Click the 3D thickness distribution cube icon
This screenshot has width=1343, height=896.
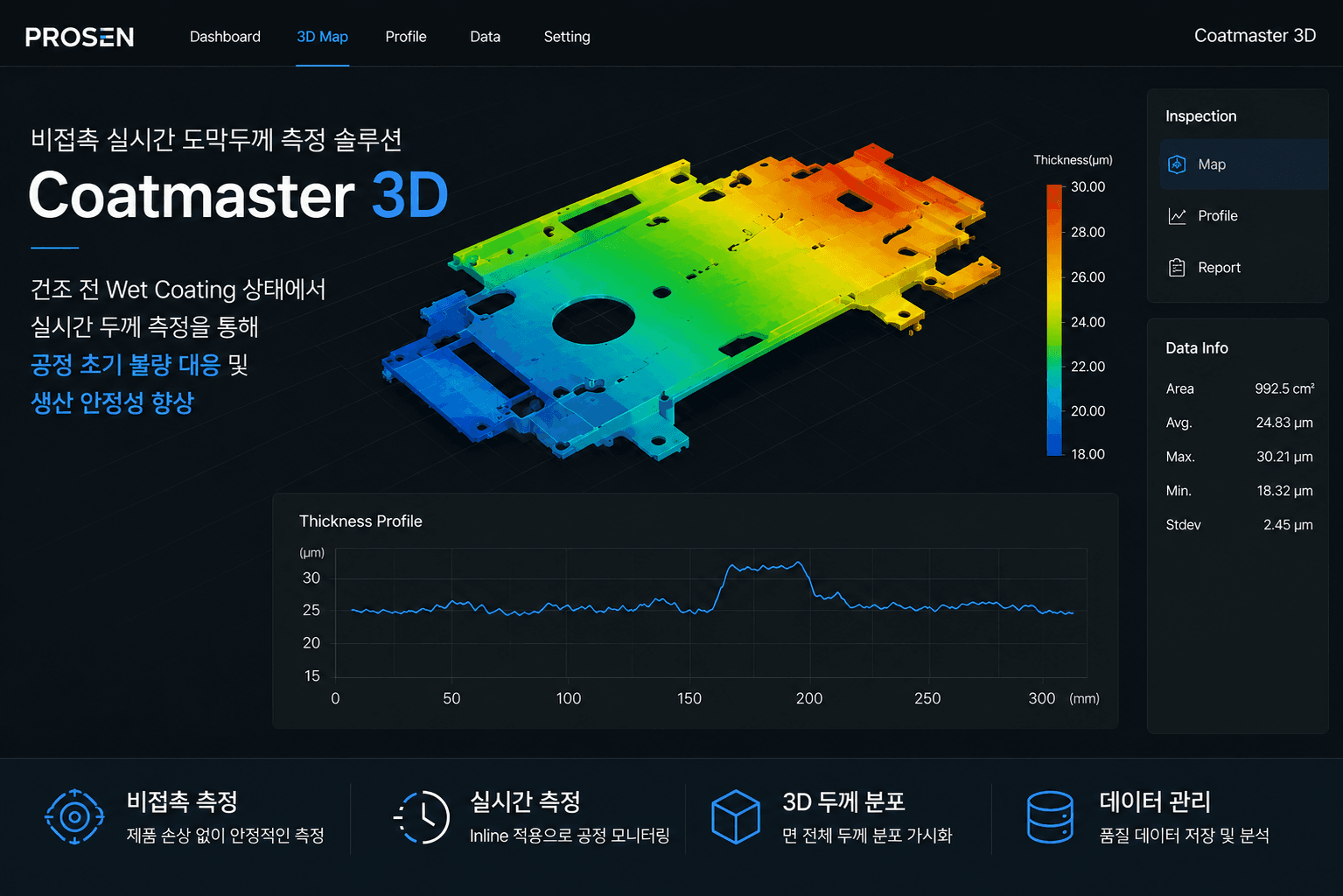coord(735,817)
